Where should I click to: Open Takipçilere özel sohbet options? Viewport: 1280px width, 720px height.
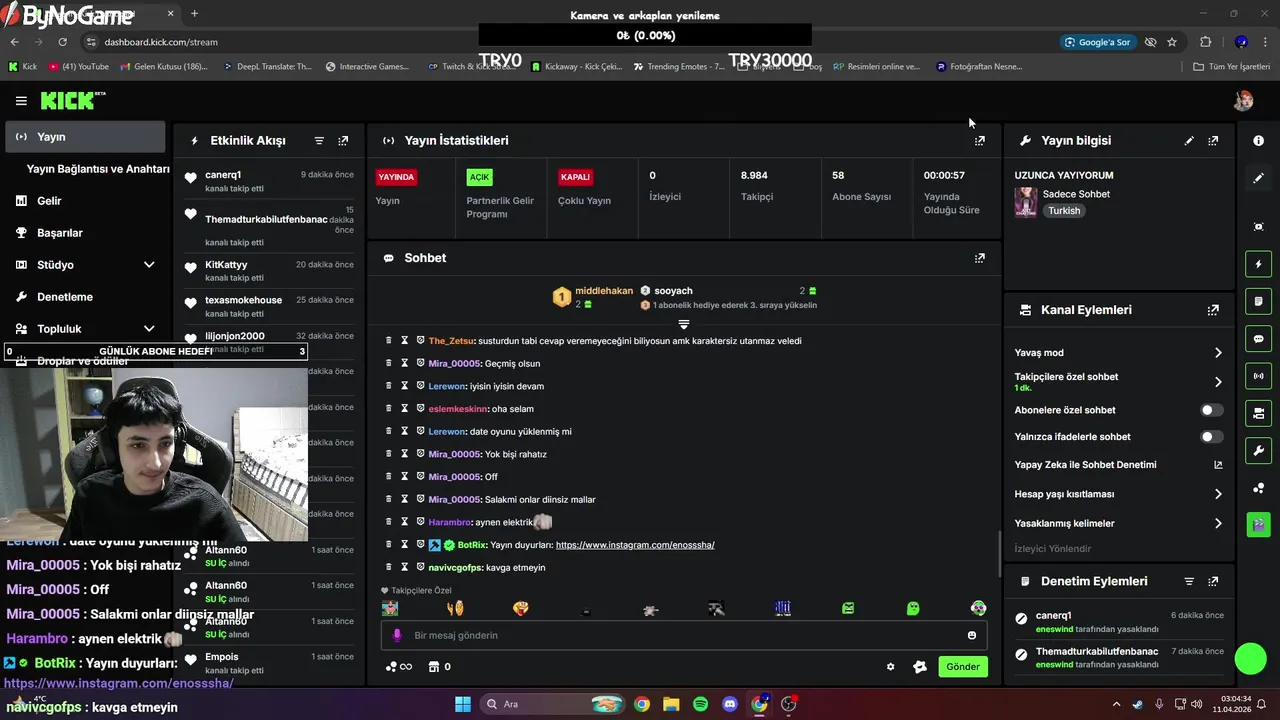point(1119,381)
